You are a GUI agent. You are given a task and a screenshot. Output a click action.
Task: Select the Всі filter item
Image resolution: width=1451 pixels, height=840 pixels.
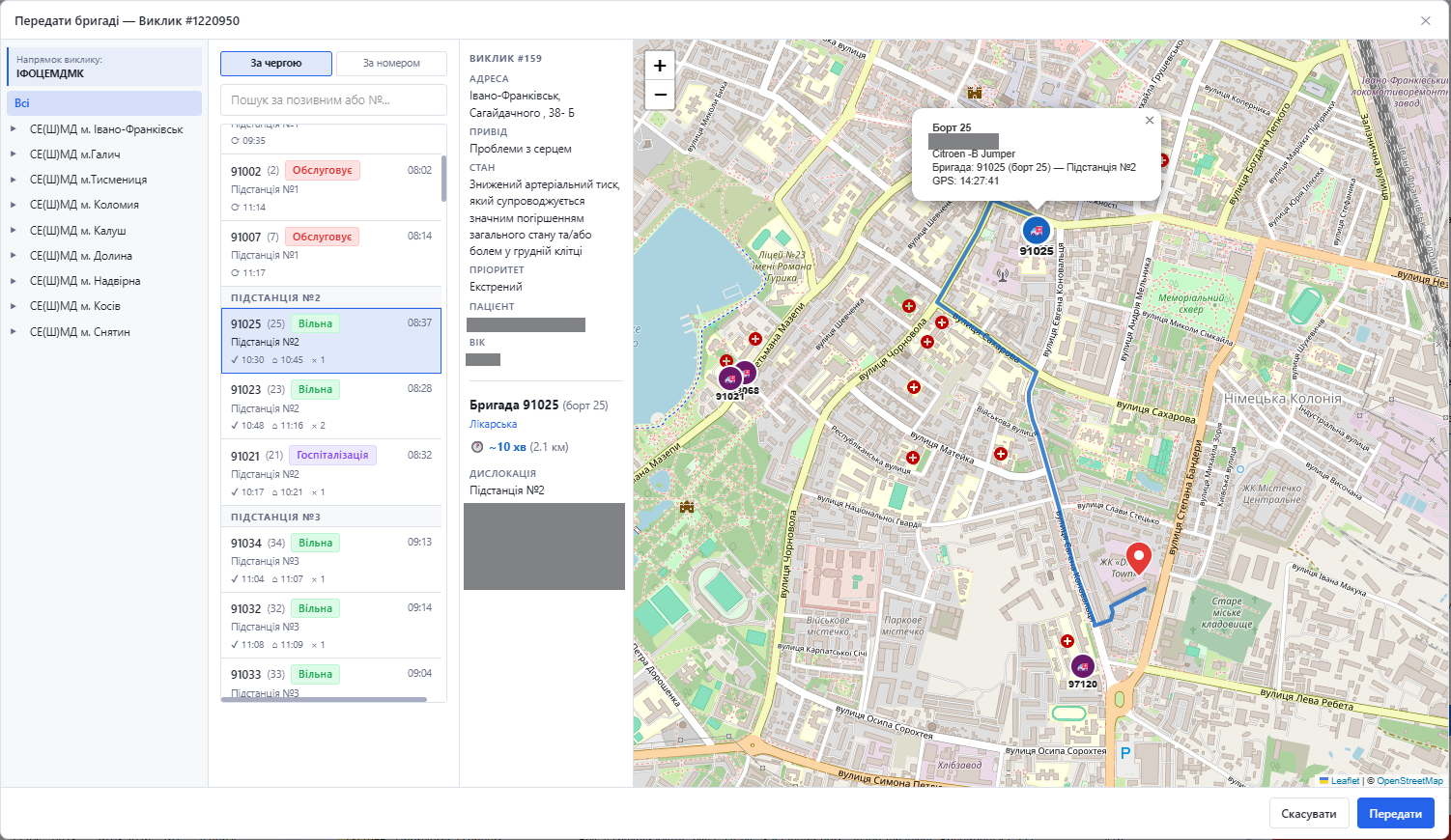tap(104, 103)
